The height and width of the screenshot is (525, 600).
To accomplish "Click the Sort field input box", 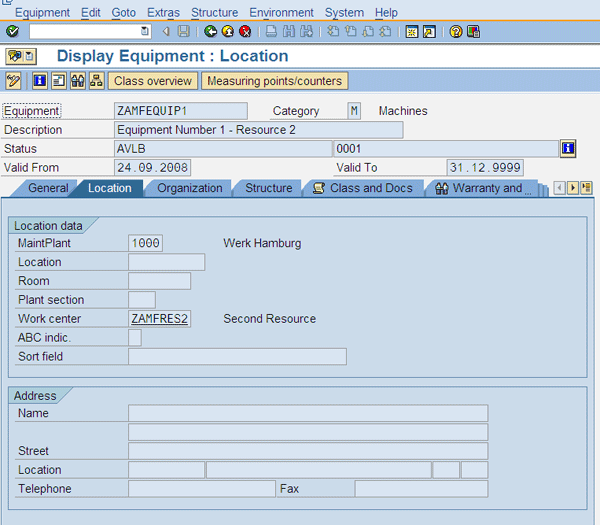I will 237,357.
